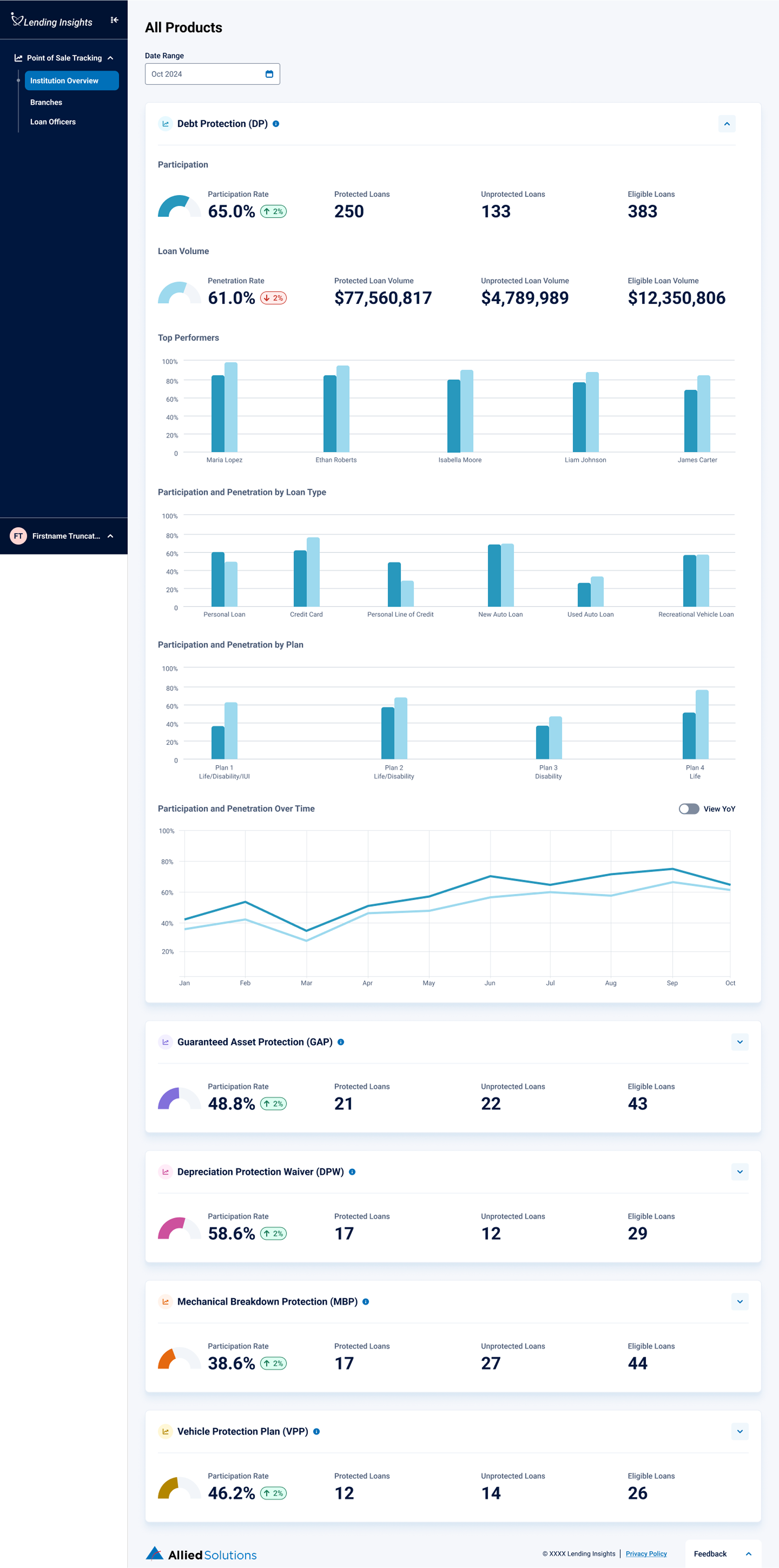Click the Mechanical Breakdown Protection info icon
Screen dimensions: 779x1568
coord(366,1301)
